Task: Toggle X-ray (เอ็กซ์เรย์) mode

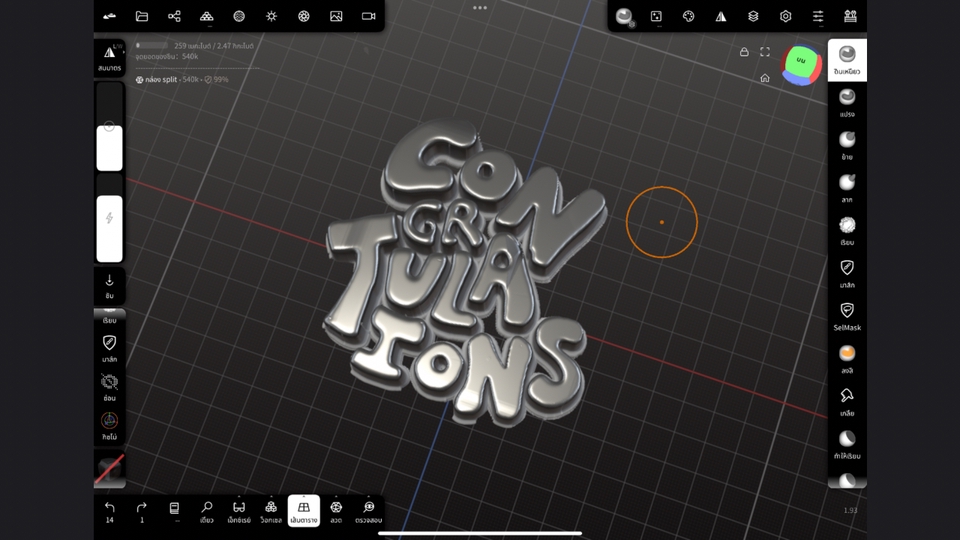Action: pyautogui.click(x=239, y=511)
